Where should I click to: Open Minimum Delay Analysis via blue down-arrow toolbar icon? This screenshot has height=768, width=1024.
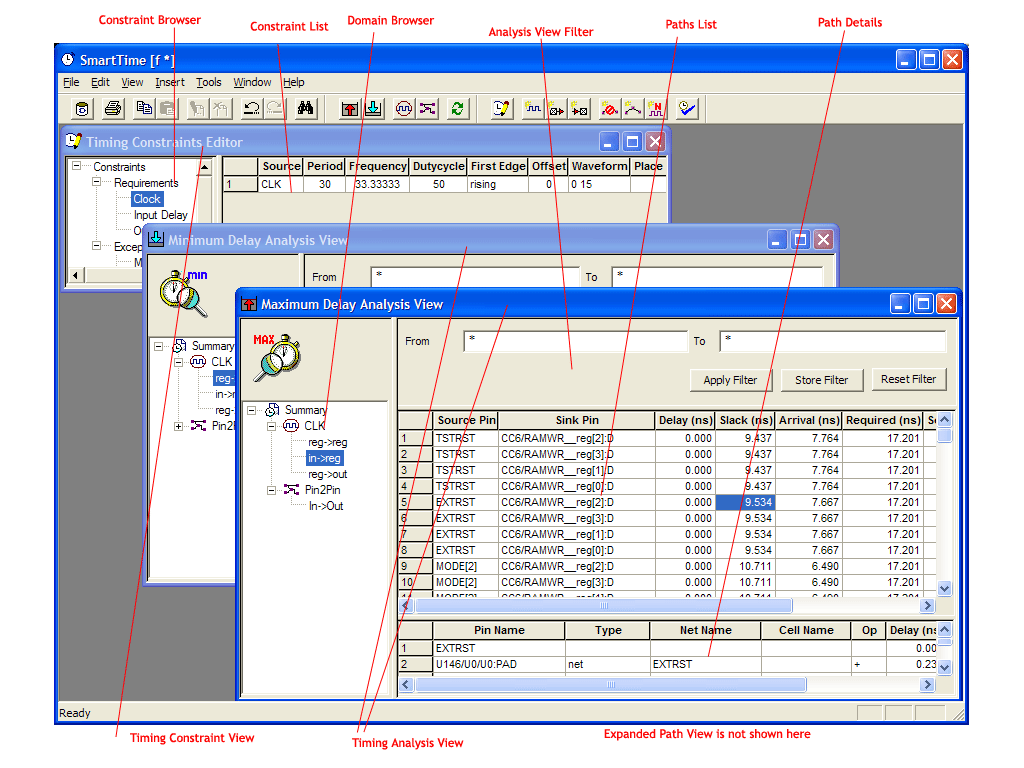[374, 108]
